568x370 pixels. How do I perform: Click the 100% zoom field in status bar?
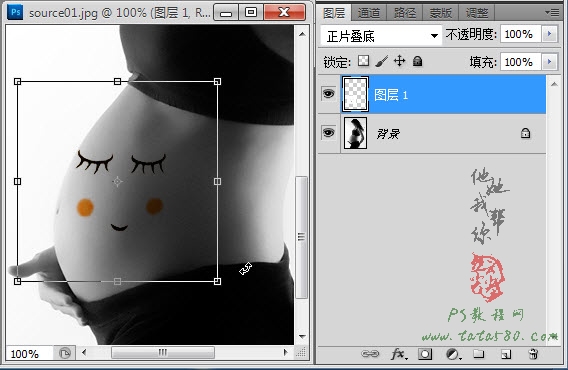(x=29, y=353)
